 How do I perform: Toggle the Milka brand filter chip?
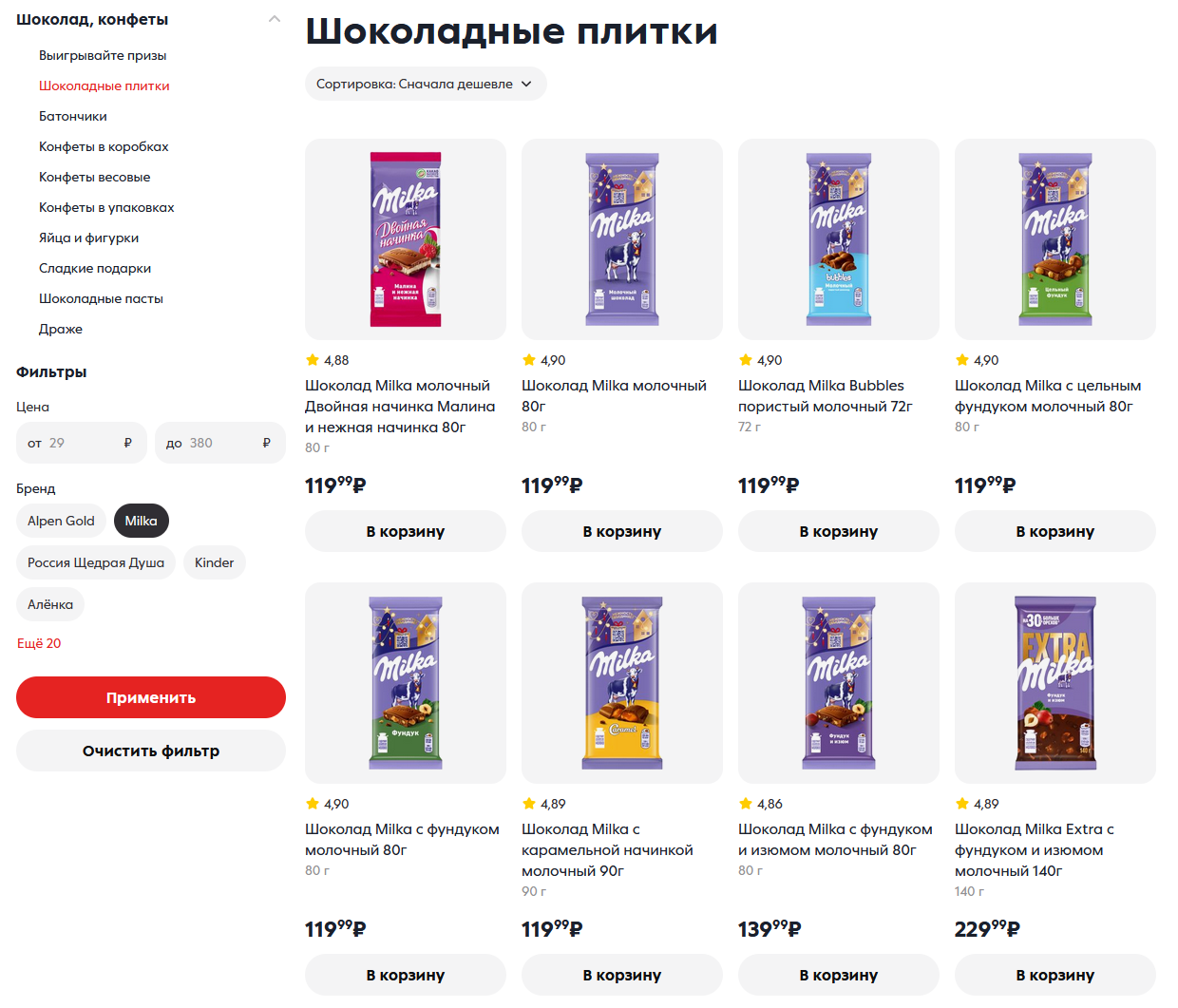click(x=141, y=521)
